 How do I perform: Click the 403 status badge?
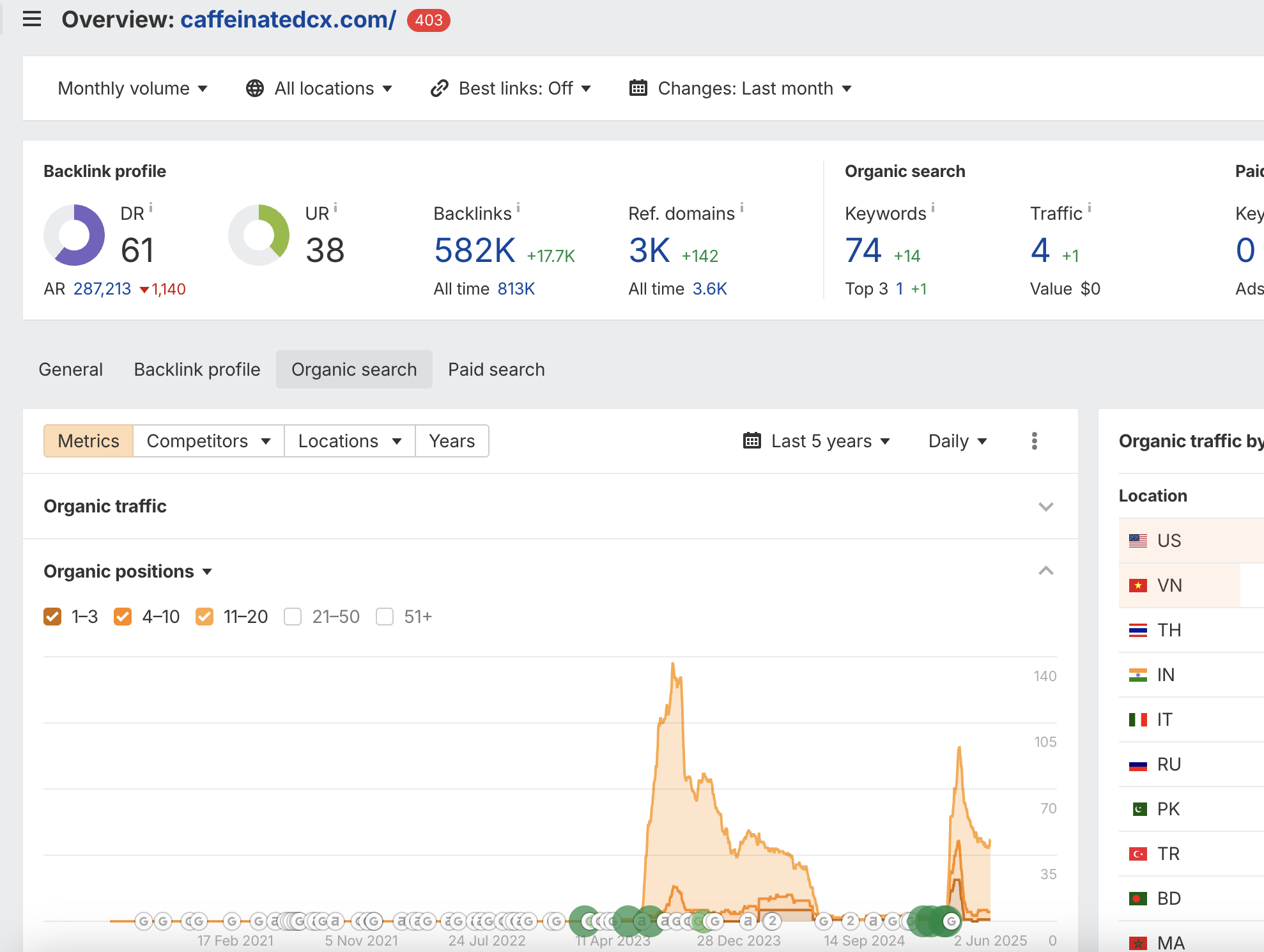[x=429, y=20]
